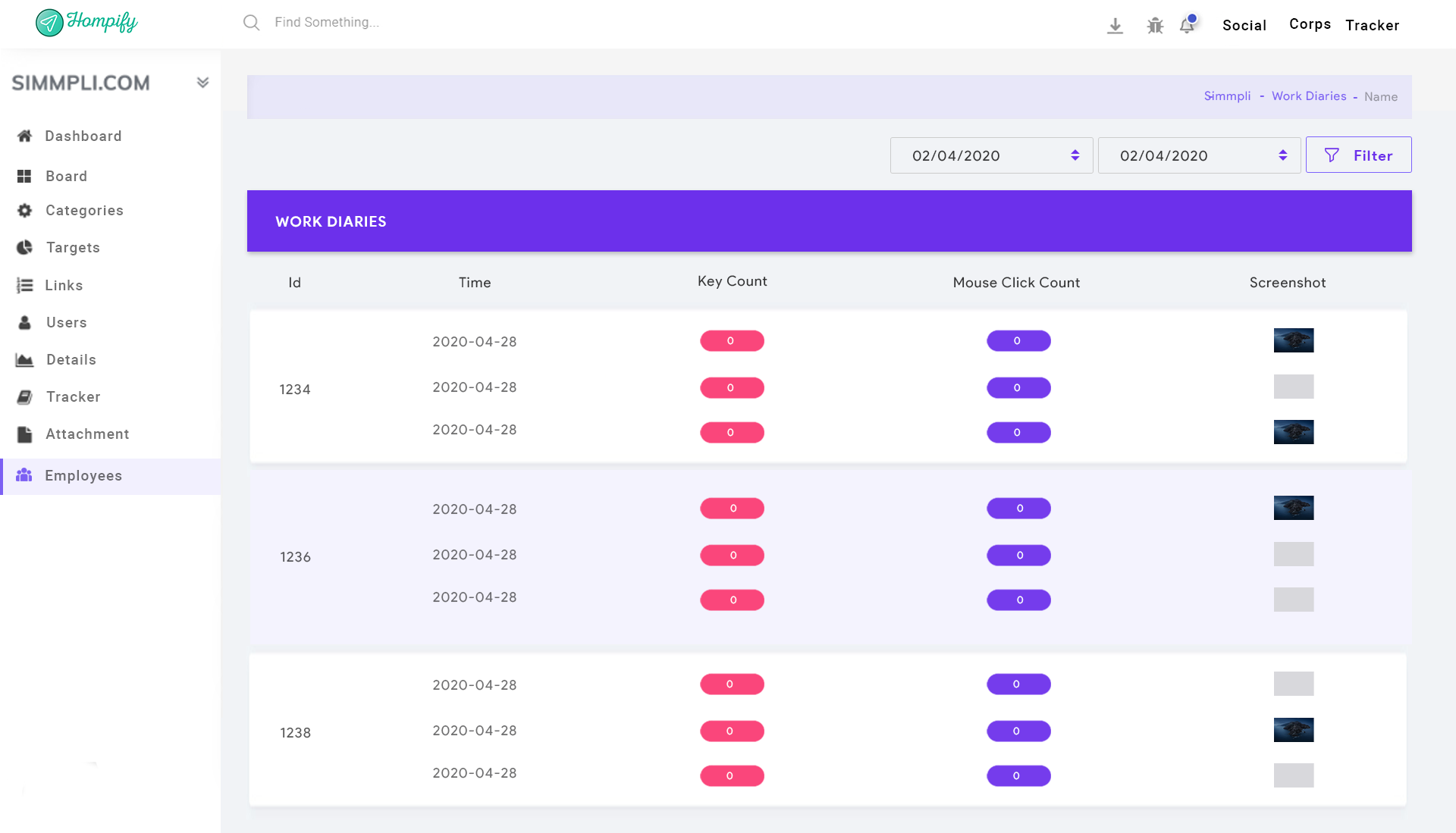Open the second end date dropdown
The image size is (1456, 833).
[1198, 155]
